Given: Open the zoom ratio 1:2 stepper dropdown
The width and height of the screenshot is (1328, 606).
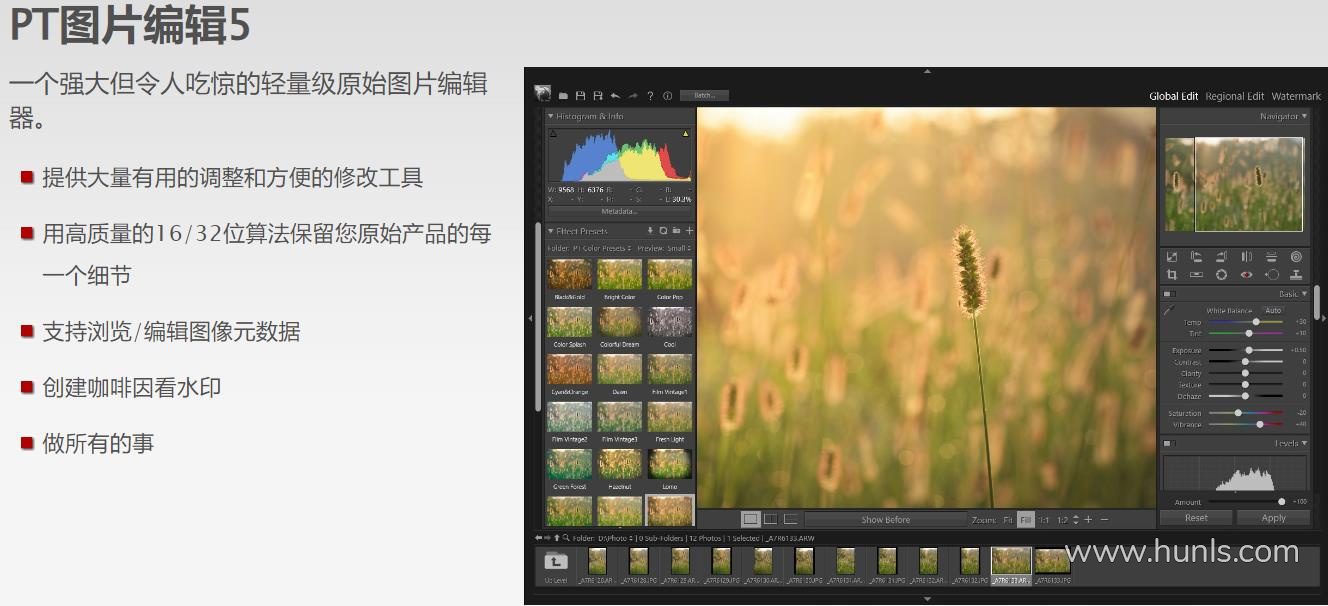Looking at the screenshot, I should (1076, 520).
